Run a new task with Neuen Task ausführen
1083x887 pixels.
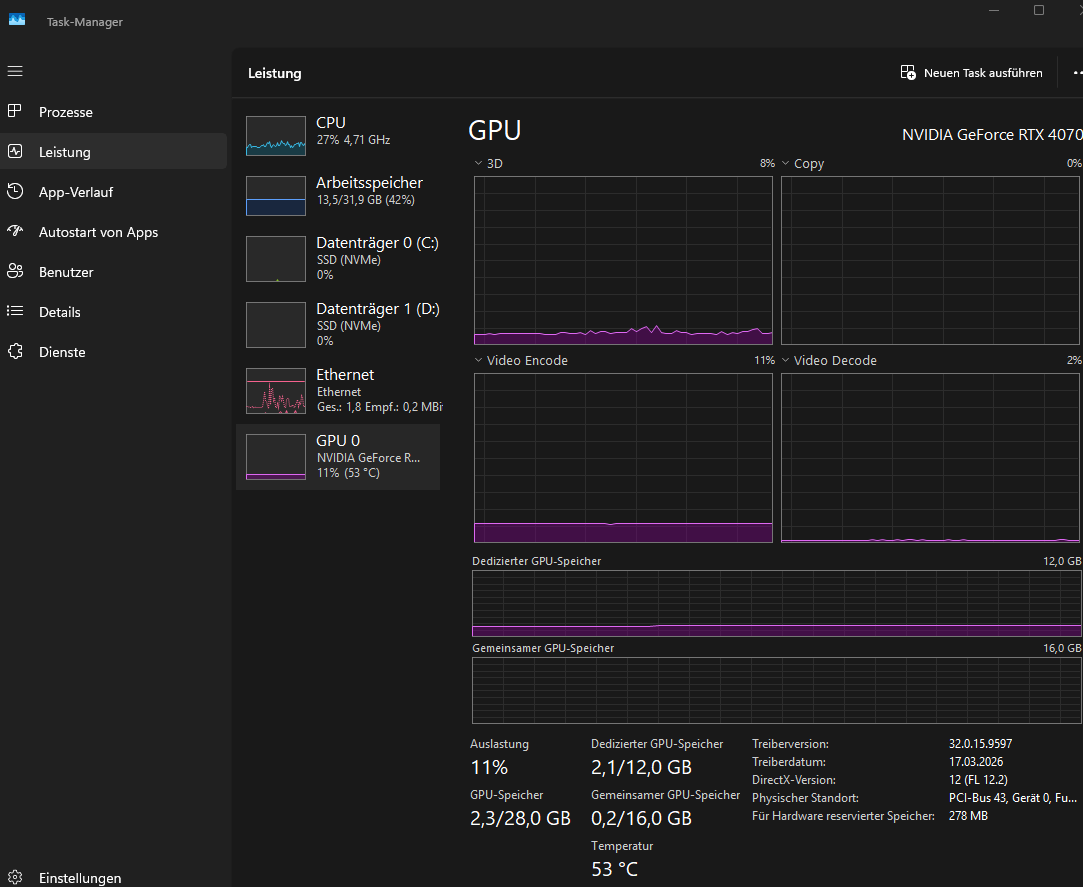click(x=972, y=73)
